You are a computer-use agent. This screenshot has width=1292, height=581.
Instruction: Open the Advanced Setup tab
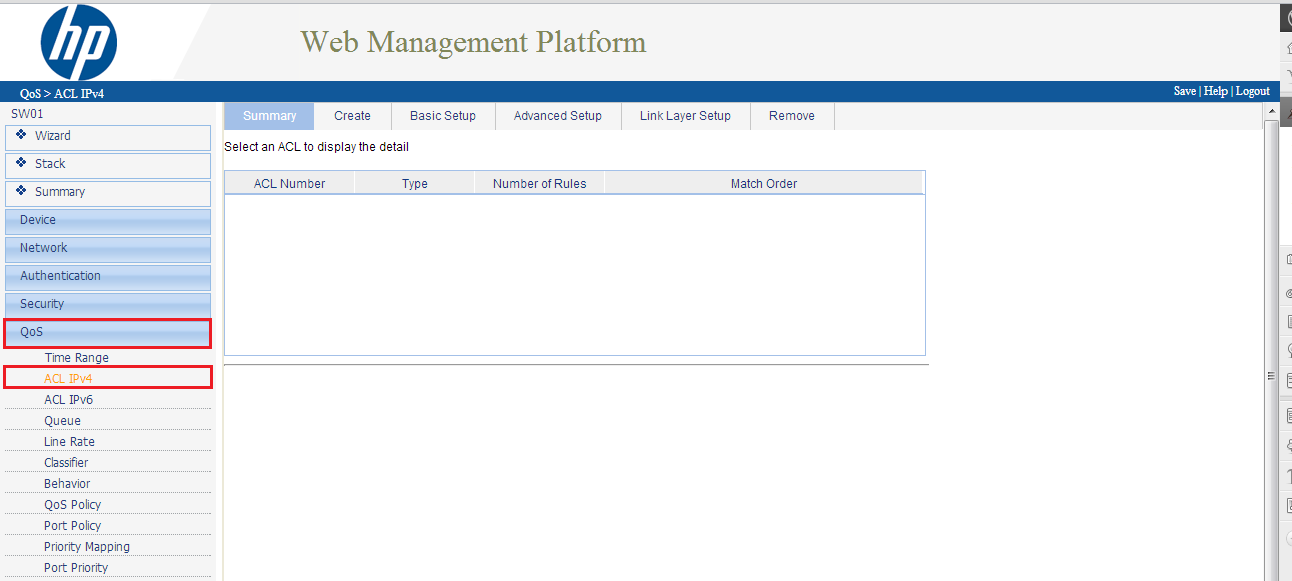[x=557, y=116]
